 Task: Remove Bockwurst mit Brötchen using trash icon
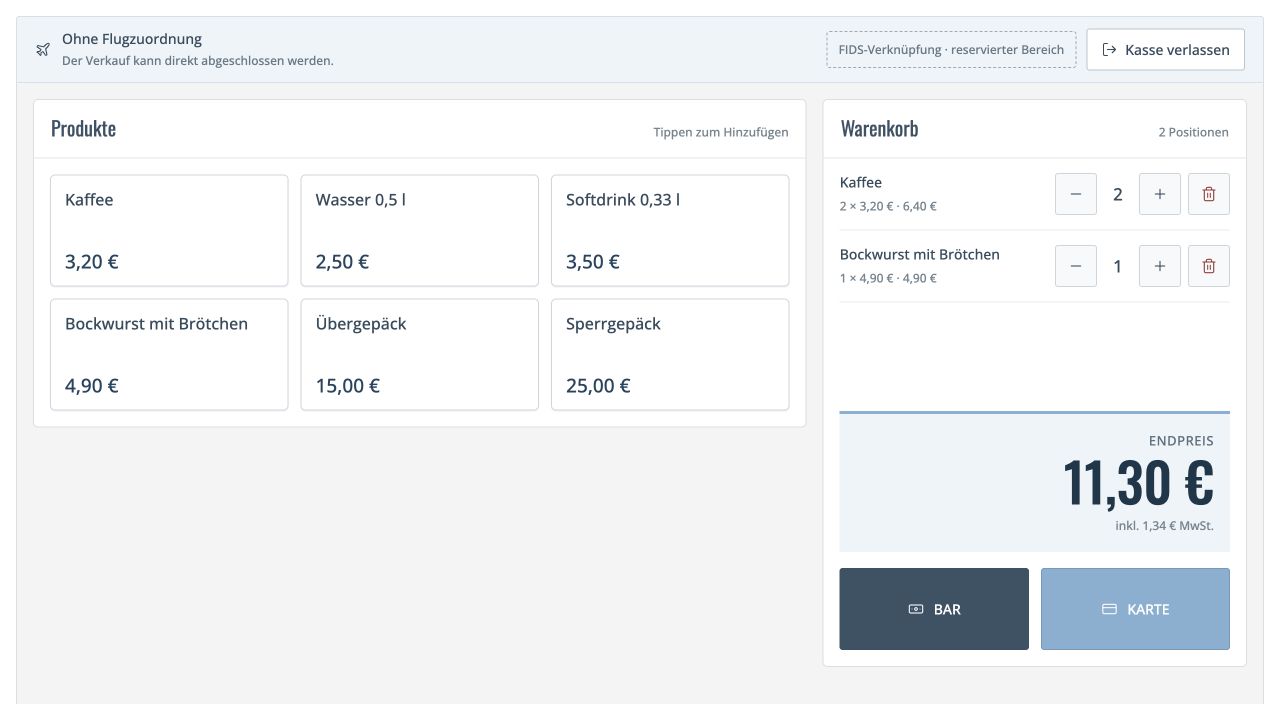tap(1209, 266)
